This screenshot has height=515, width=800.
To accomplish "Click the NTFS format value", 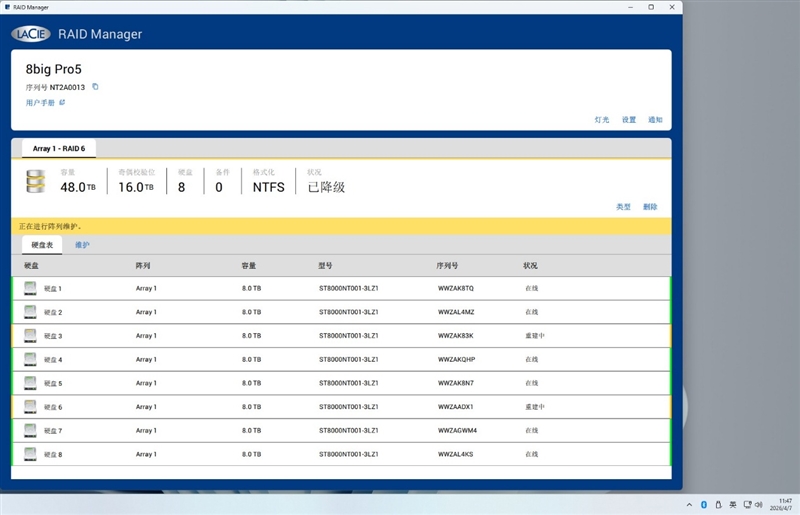I will 269,187.
